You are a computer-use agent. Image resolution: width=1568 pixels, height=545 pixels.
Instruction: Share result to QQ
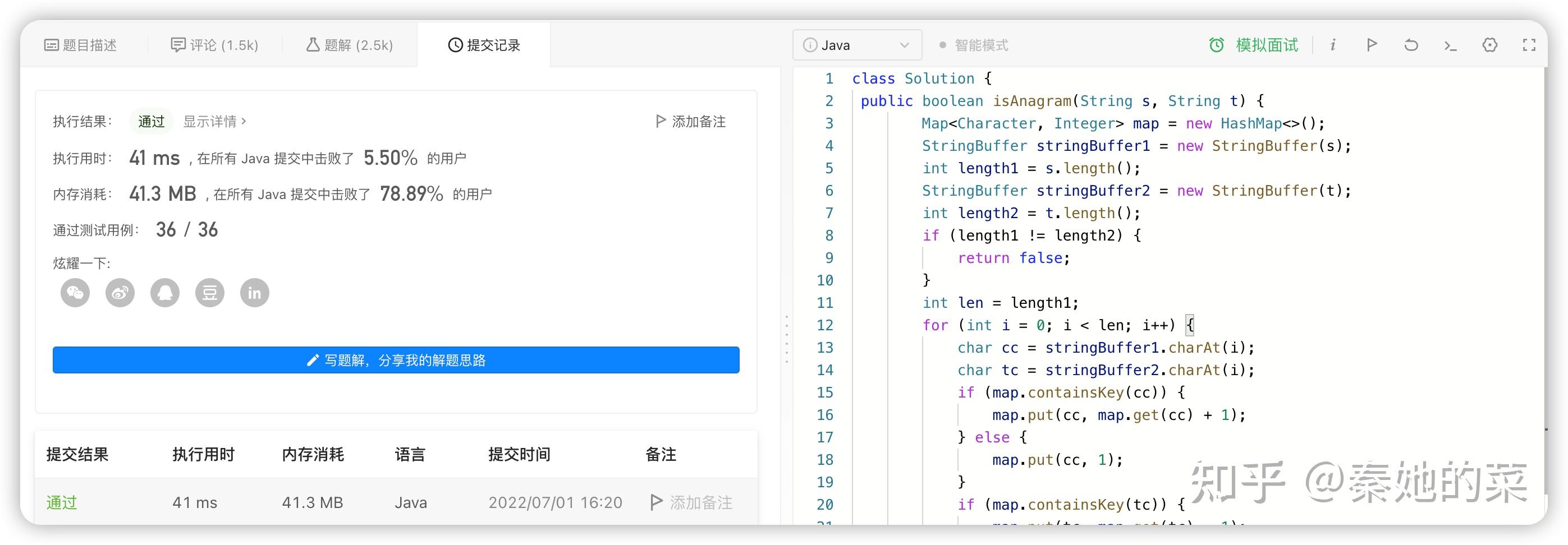[x=165, y=293]
